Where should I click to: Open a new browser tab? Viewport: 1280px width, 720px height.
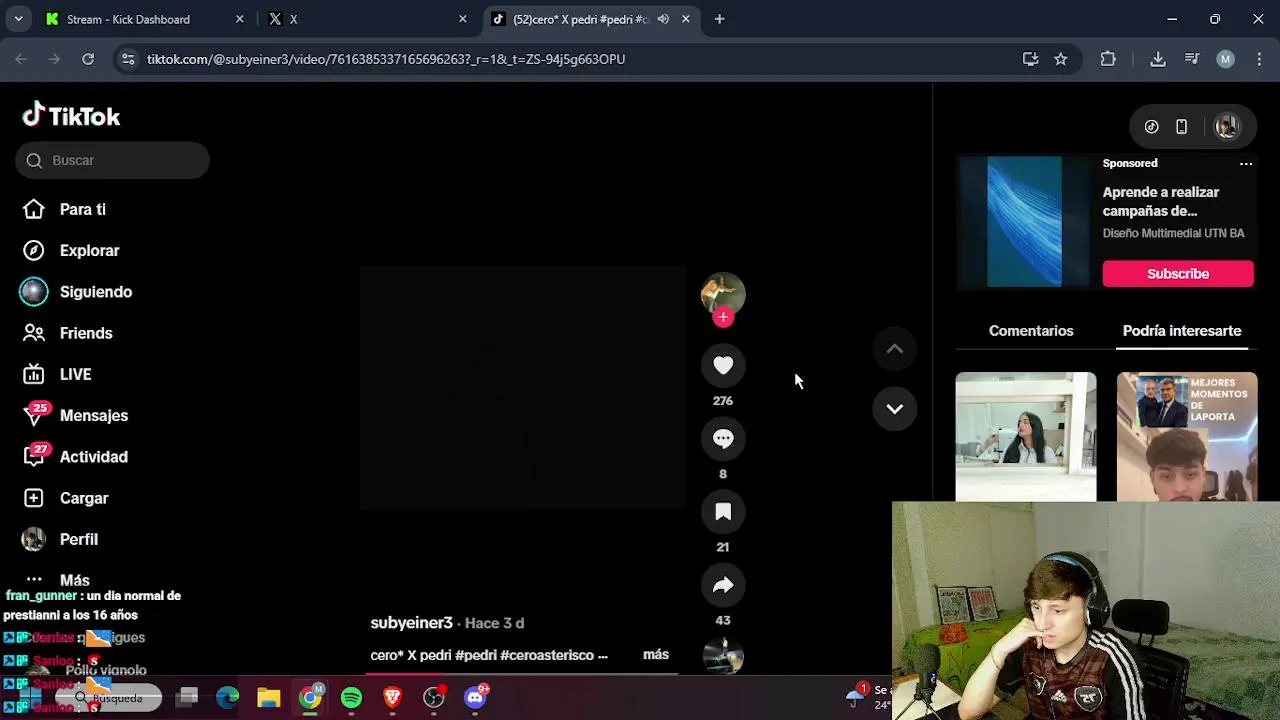click(719, 19)
